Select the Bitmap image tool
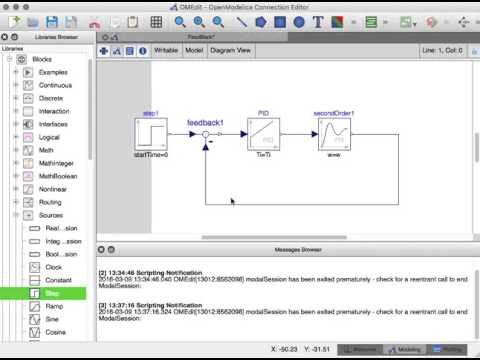 point(337,22)
